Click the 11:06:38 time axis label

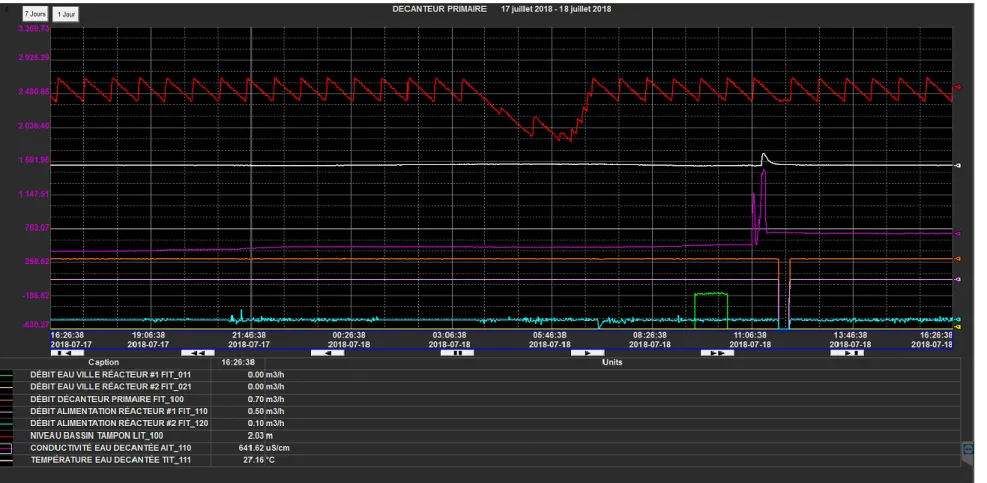click(x=750, y=336)
